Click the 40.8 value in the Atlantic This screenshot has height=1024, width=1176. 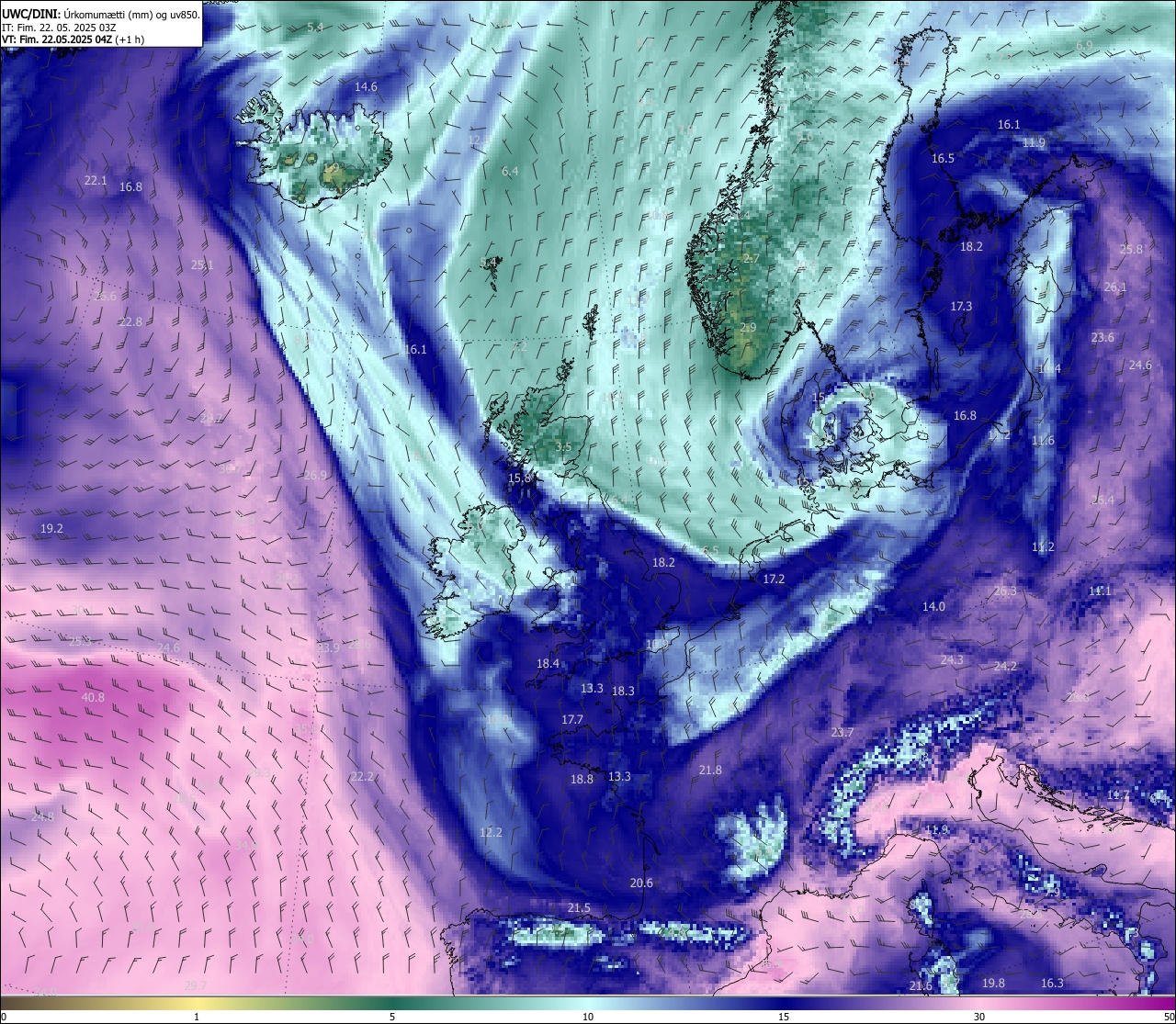(x=93, y=697)
